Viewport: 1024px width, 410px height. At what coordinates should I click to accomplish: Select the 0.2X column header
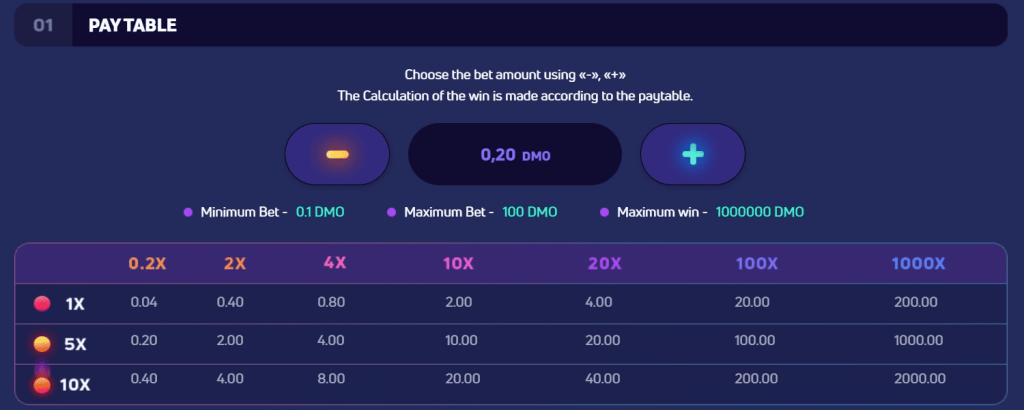pos(147,264)
